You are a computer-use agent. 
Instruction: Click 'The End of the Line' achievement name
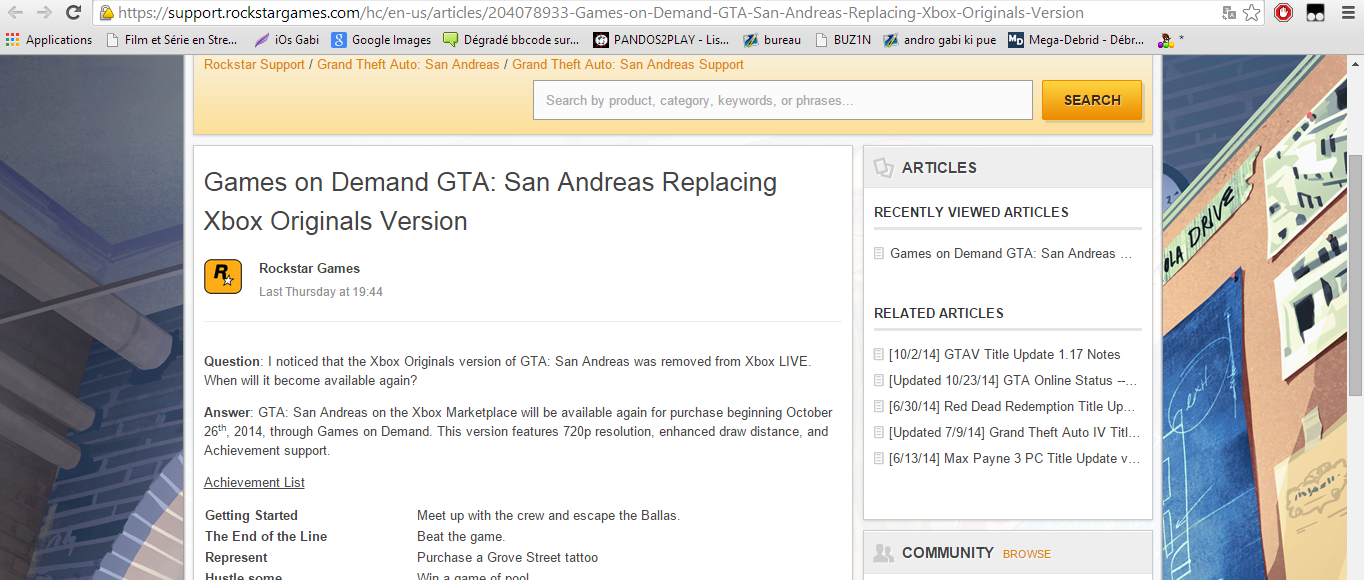266,537
